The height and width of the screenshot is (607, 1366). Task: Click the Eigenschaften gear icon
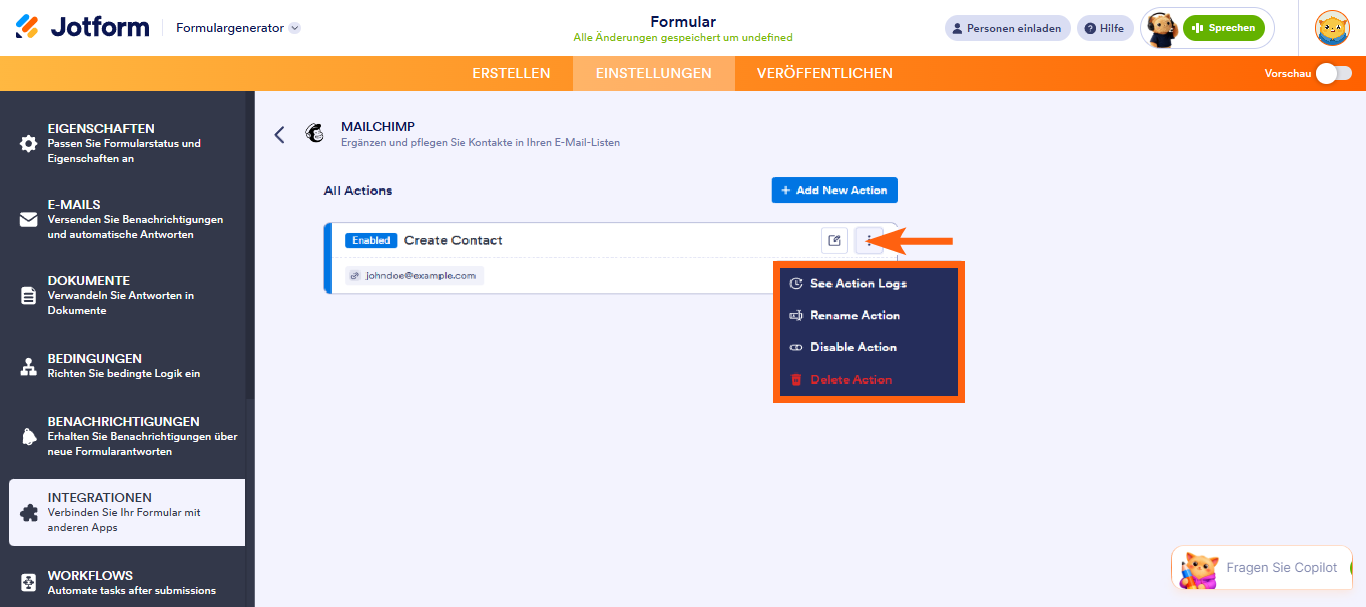pos(29,143)
